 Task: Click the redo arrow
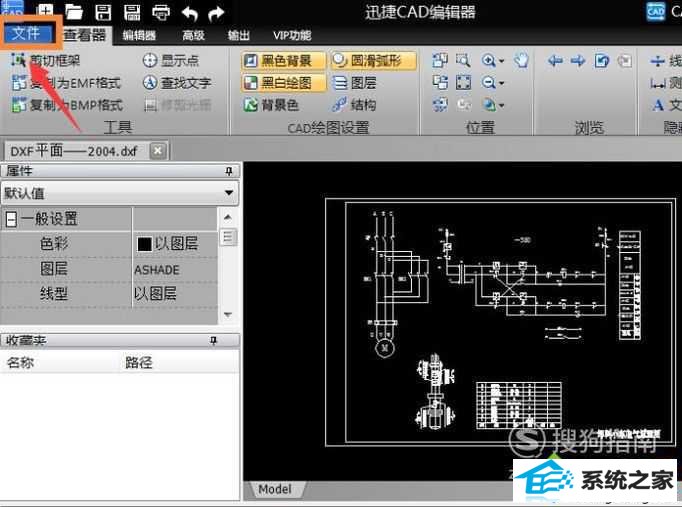click(x=216, y=13)
